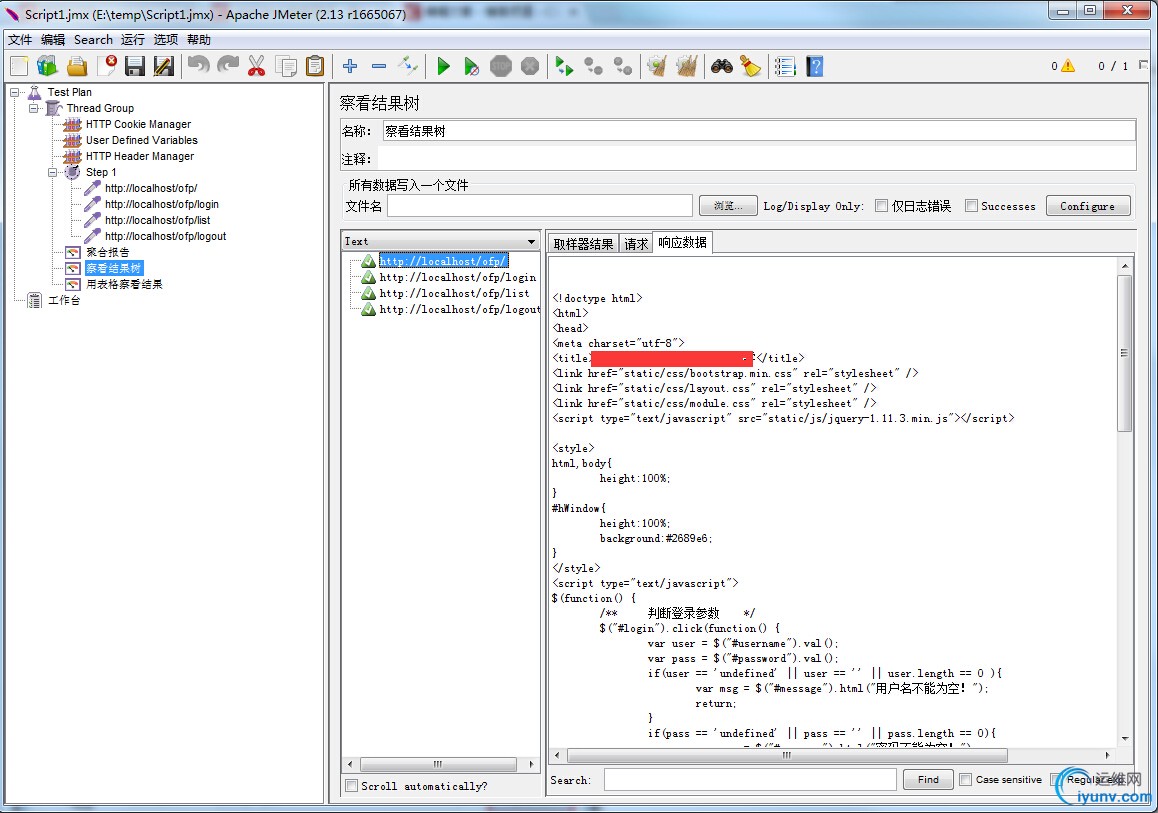Viewport: 1158px width, 813px height.
Task: Click the Start no pauses icon
Action: (x=471, y=66)
